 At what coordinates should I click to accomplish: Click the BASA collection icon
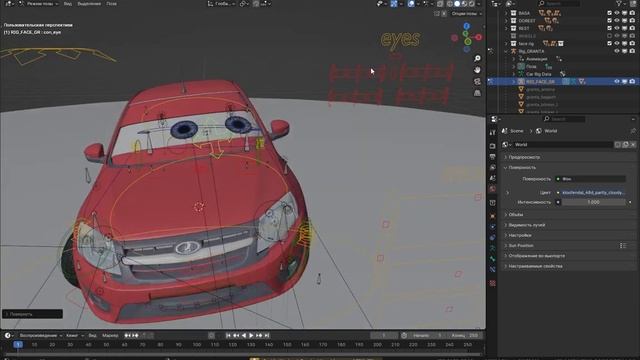513,13
